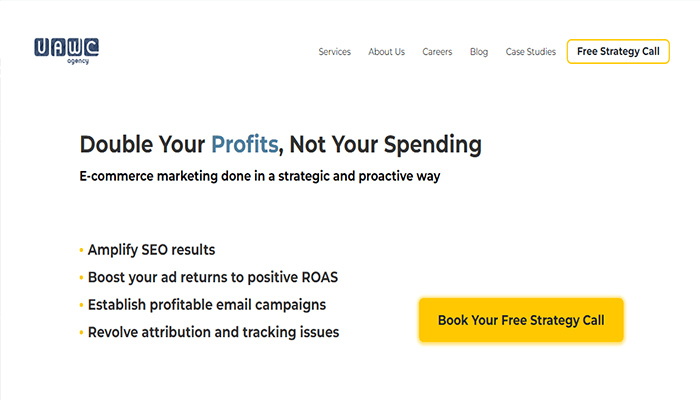Click the yellow bullet before Boost your ad returns
The width and height of the screenshot is (700, 400).
pyautogui.click(x=81, y=277)
